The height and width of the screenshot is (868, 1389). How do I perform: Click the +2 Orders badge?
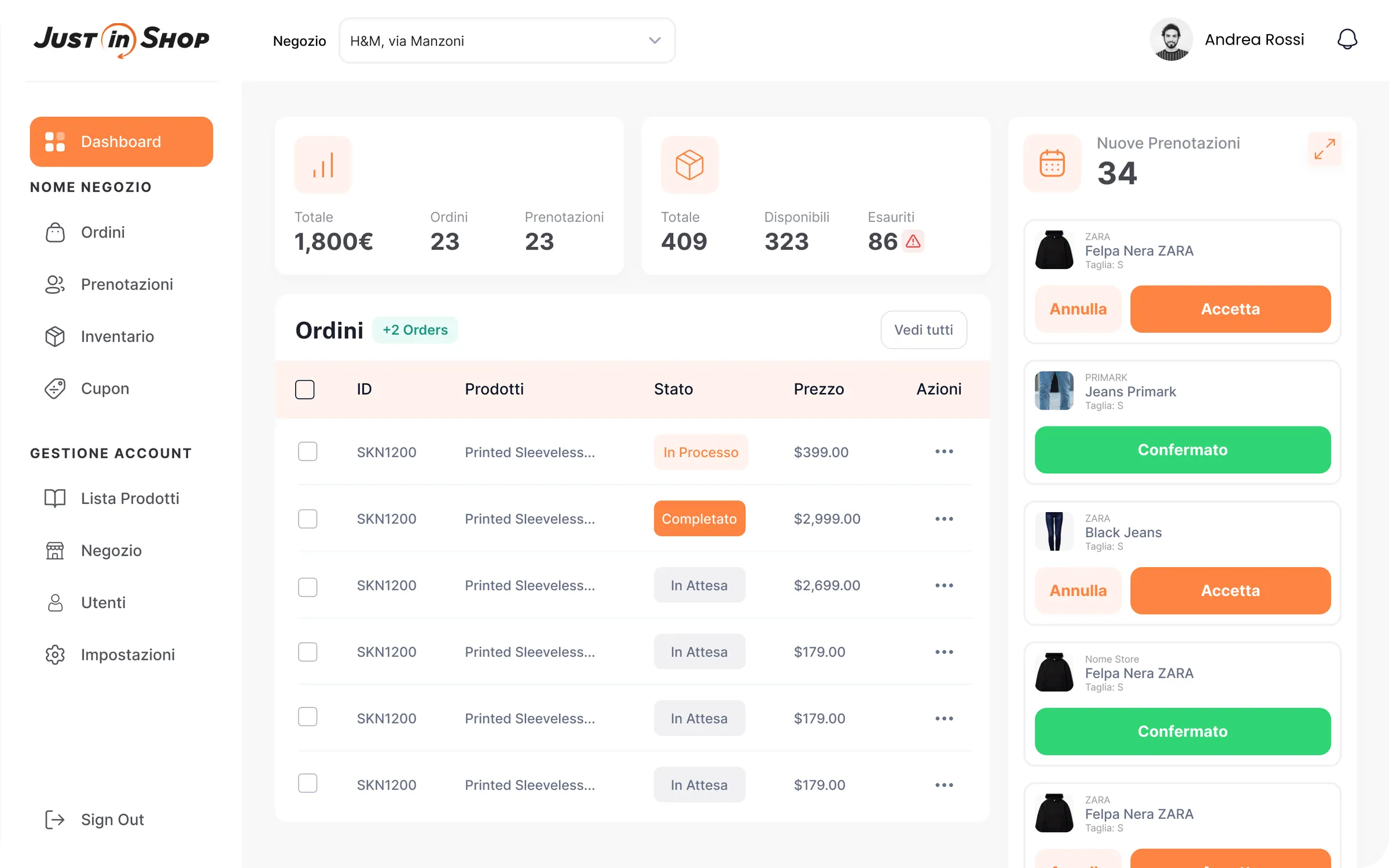(415, 330)
